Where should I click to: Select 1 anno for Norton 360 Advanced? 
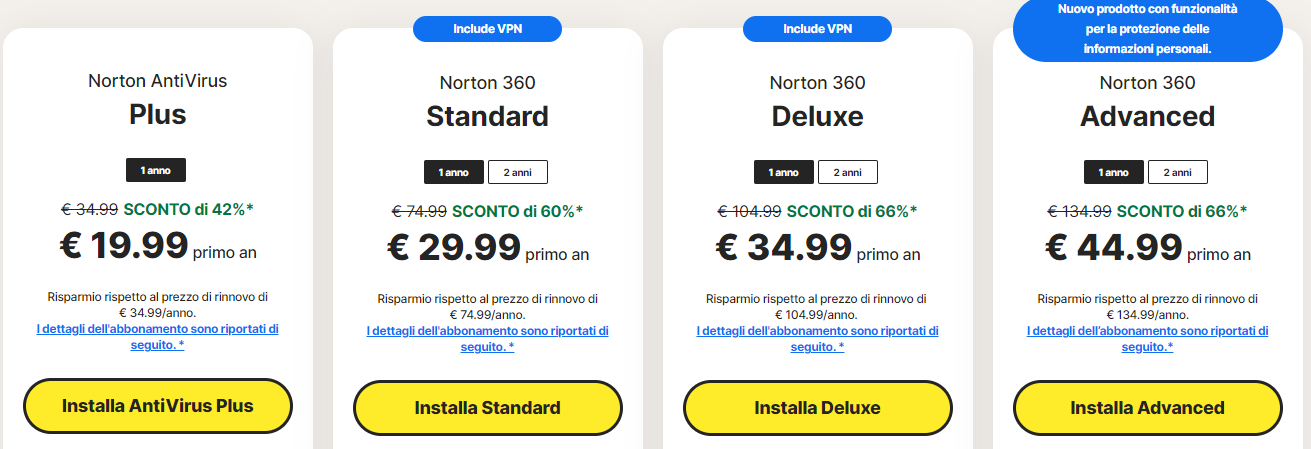point(1114,173)
